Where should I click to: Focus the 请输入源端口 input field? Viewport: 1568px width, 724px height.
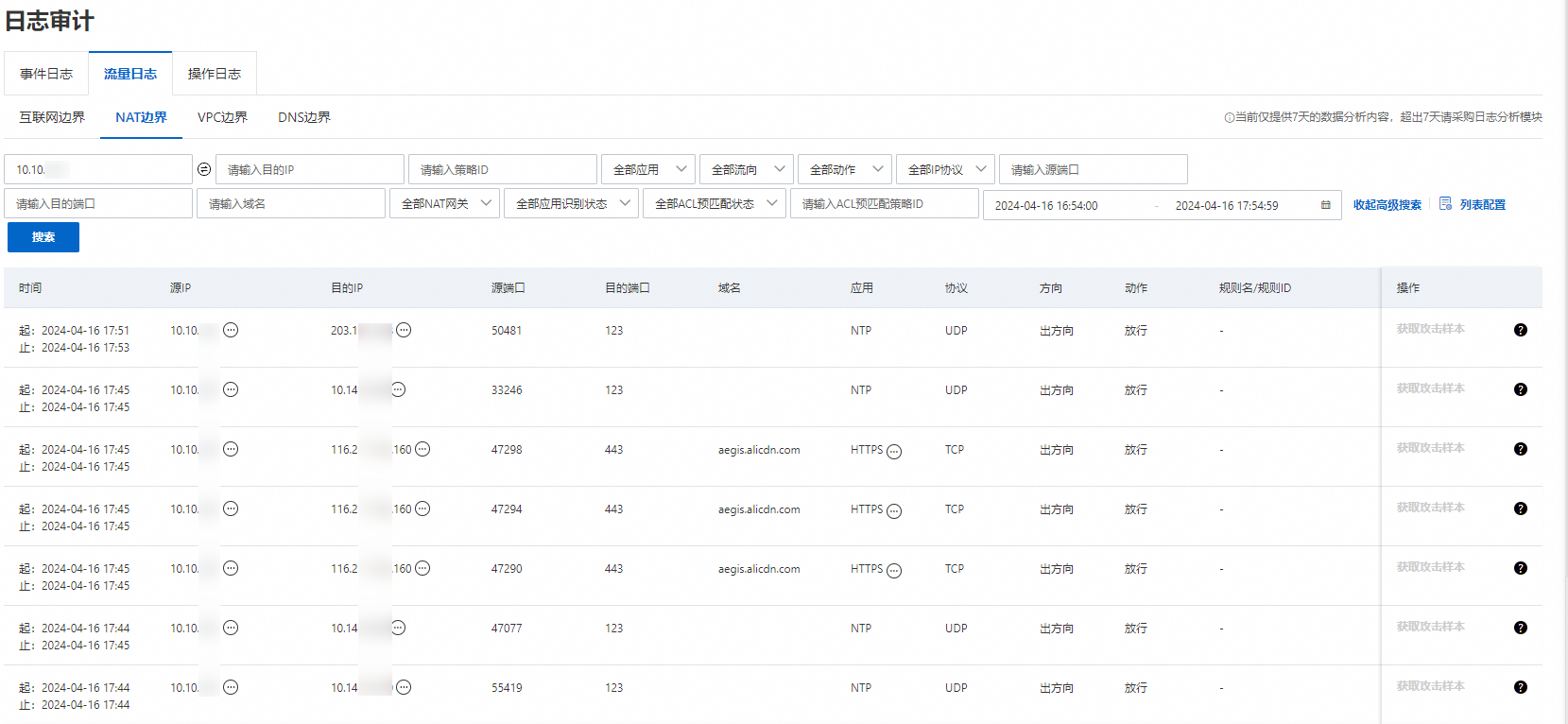coord(1094,169)
